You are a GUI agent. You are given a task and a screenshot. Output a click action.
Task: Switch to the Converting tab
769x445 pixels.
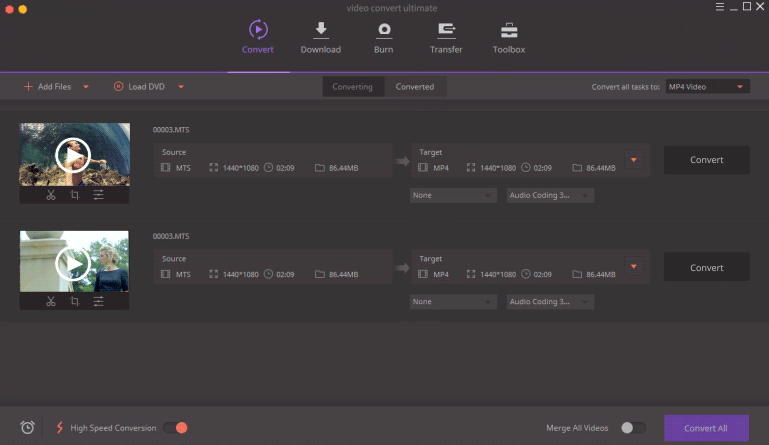pos(353,87)
